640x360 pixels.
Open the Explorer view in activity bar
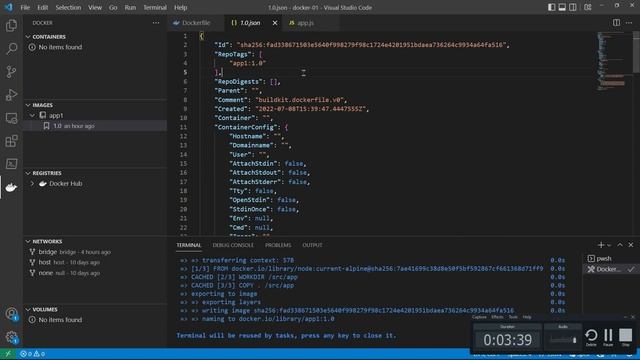tap(11, 26)
